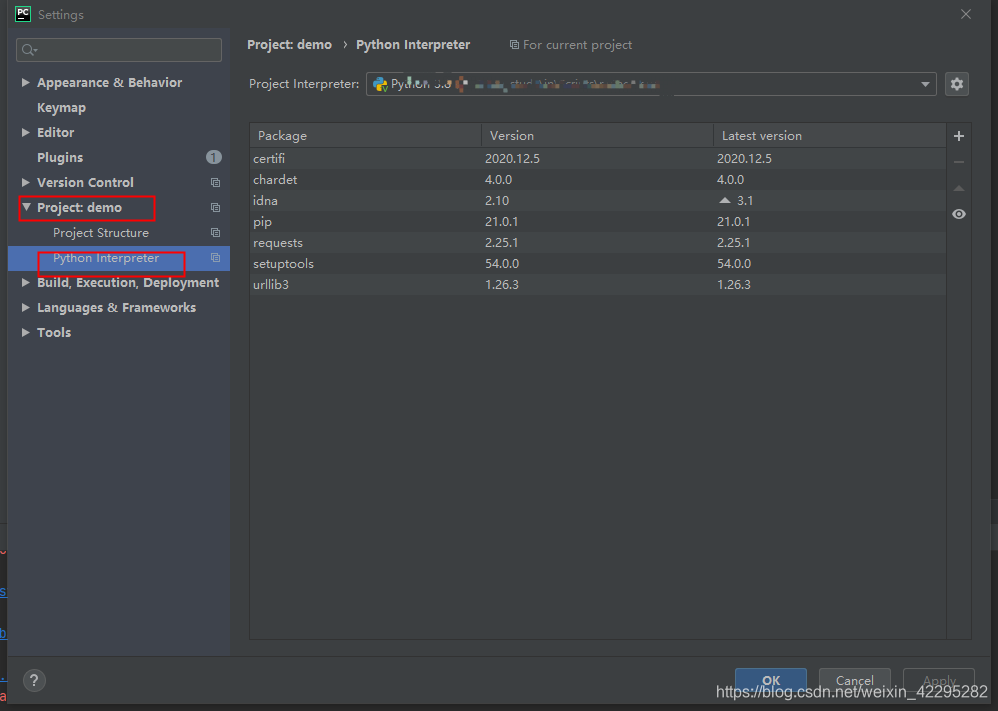Click the PyCharm logo in the title bar
The height and width of the screenshot is (711, 998).
coord(23,14)
